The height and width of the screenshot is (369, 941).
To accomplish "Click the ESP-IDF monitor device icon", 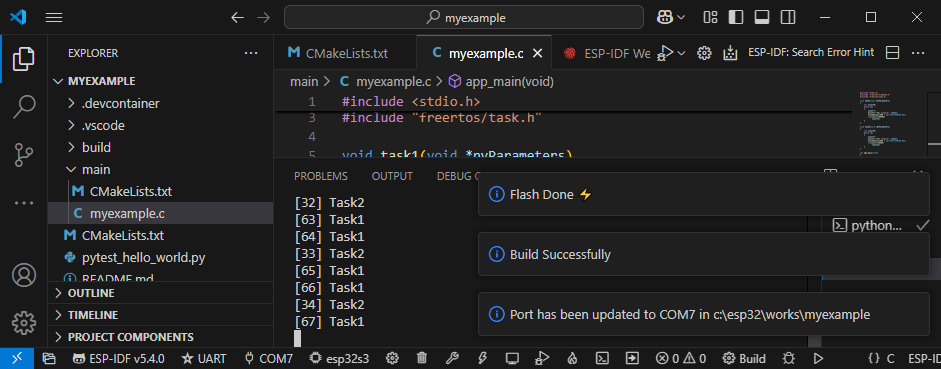I will [512, 359].
